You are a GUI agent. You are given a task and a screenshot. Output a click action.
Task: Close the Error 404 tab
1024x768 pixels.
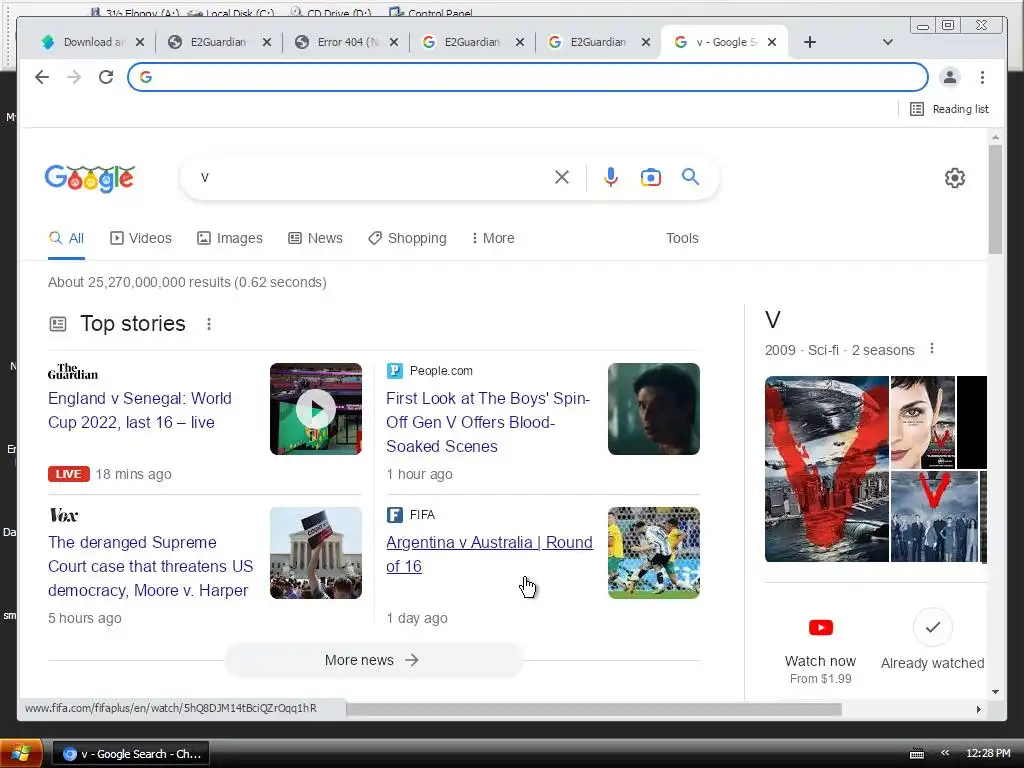coord(394,42)
